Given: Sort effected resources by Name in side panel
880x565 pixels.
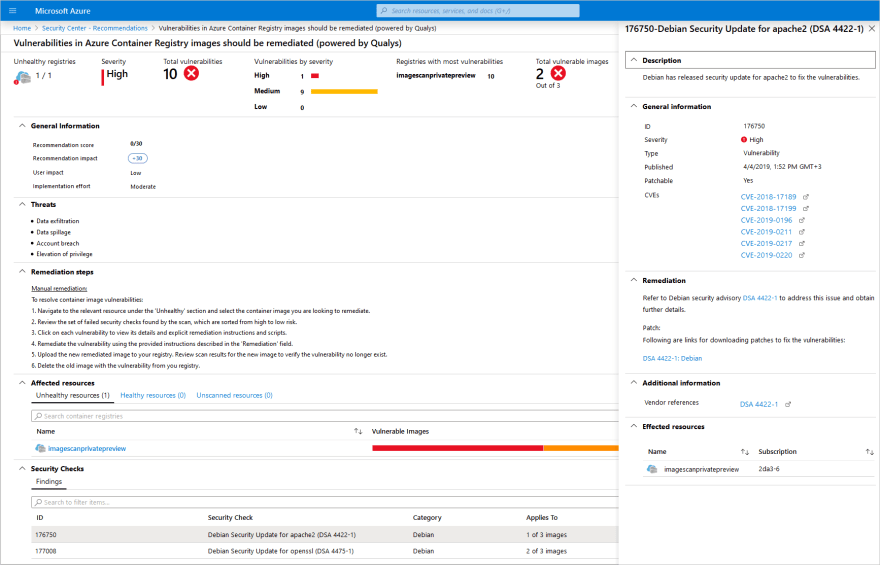Looking at the screenshot, I should click(x=745, y=452).
